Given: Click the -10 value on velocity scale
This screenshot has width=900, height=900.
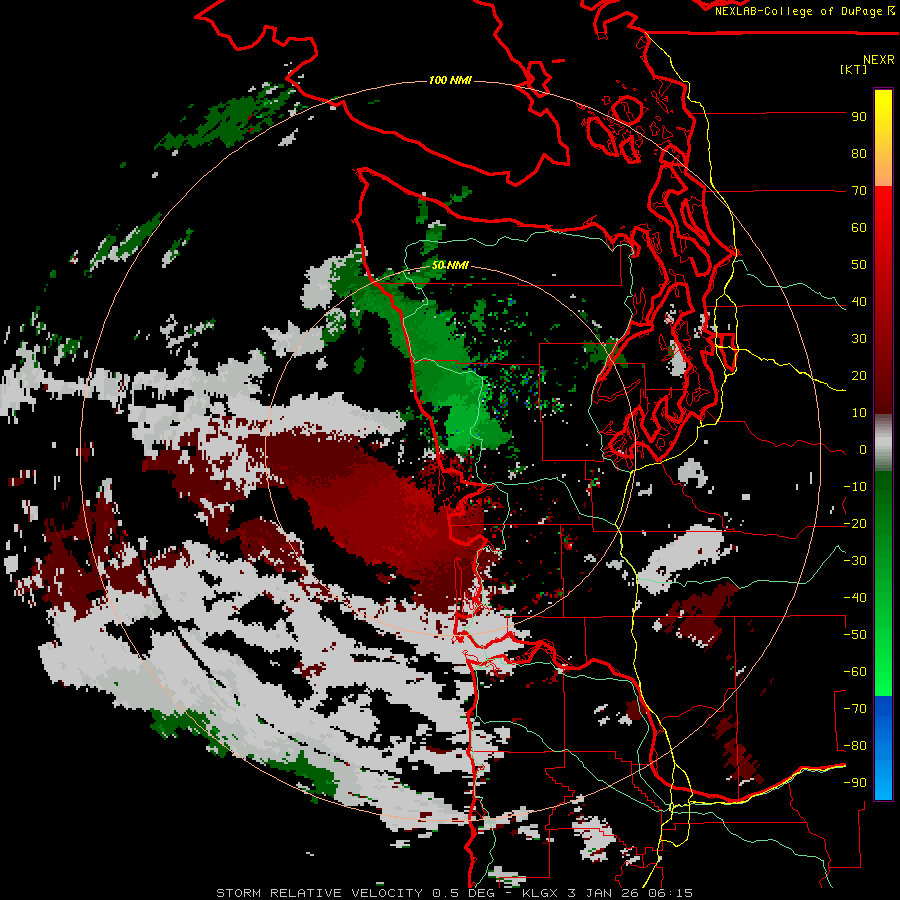Looking at the screenshot, I should (855, 487).
